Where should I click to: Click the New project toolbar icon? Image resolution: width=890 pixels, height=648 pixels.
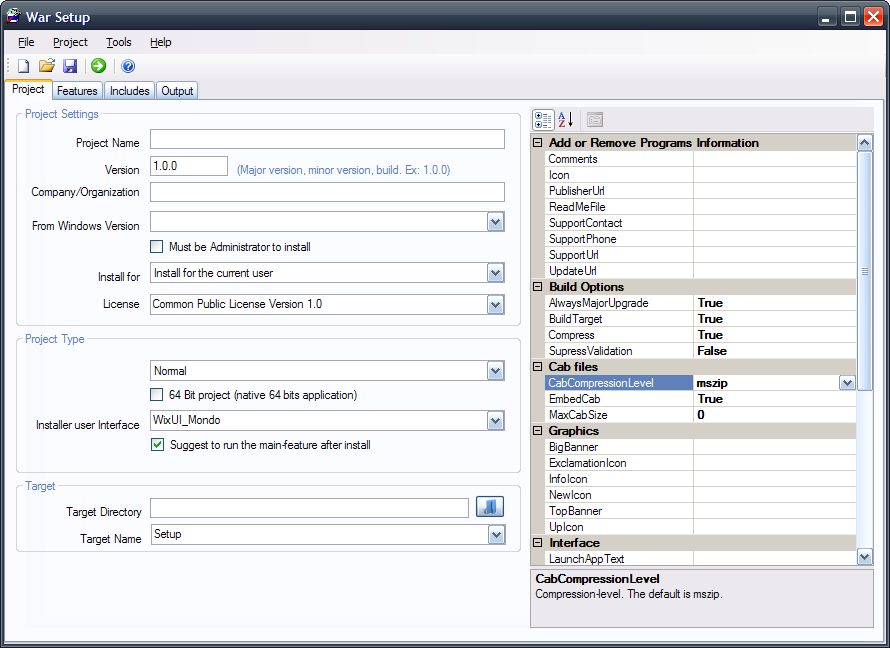pos(23,66)
